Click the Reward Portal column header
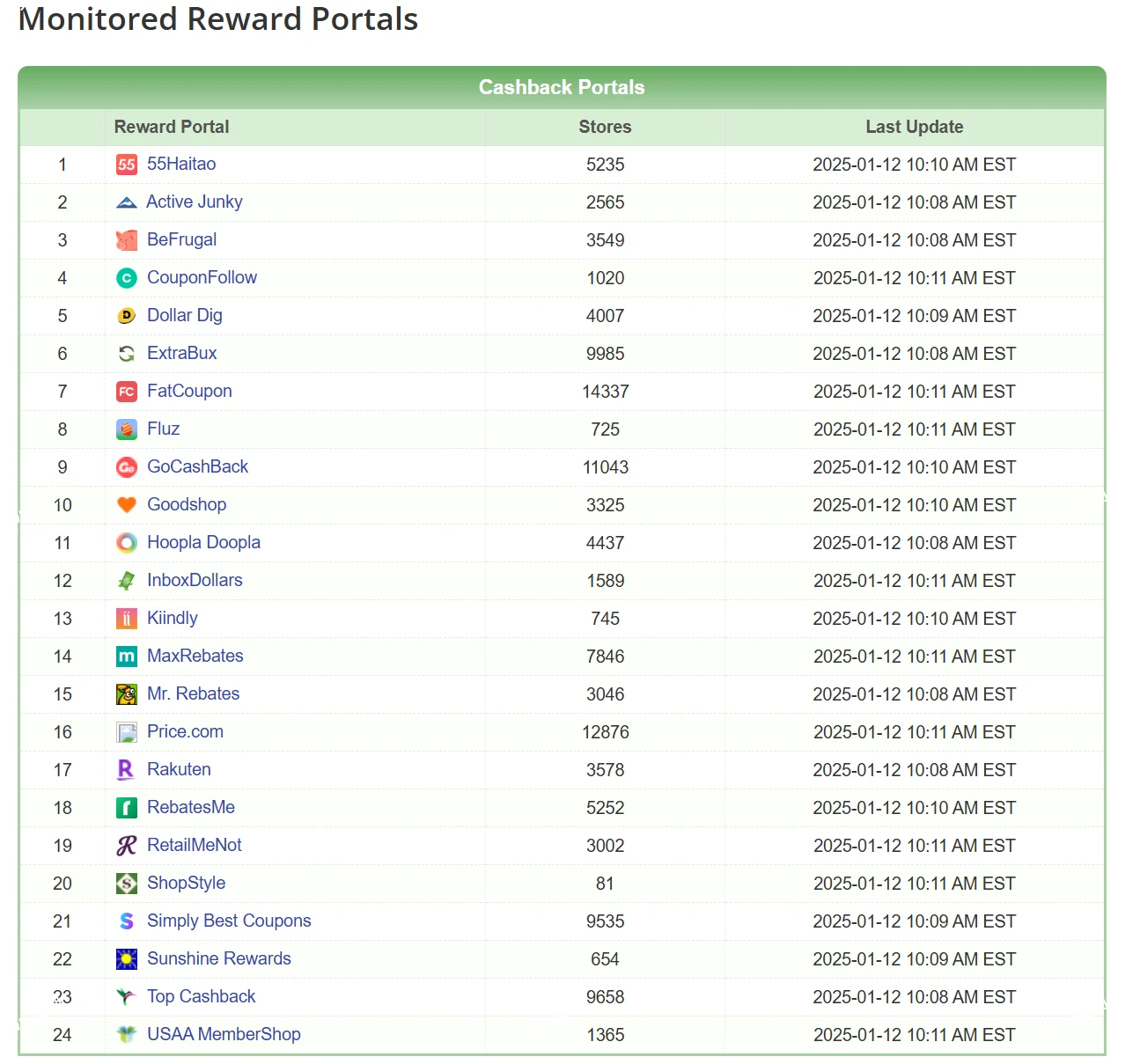The height and width of the screenshot is (1064, 1125). 172,127
